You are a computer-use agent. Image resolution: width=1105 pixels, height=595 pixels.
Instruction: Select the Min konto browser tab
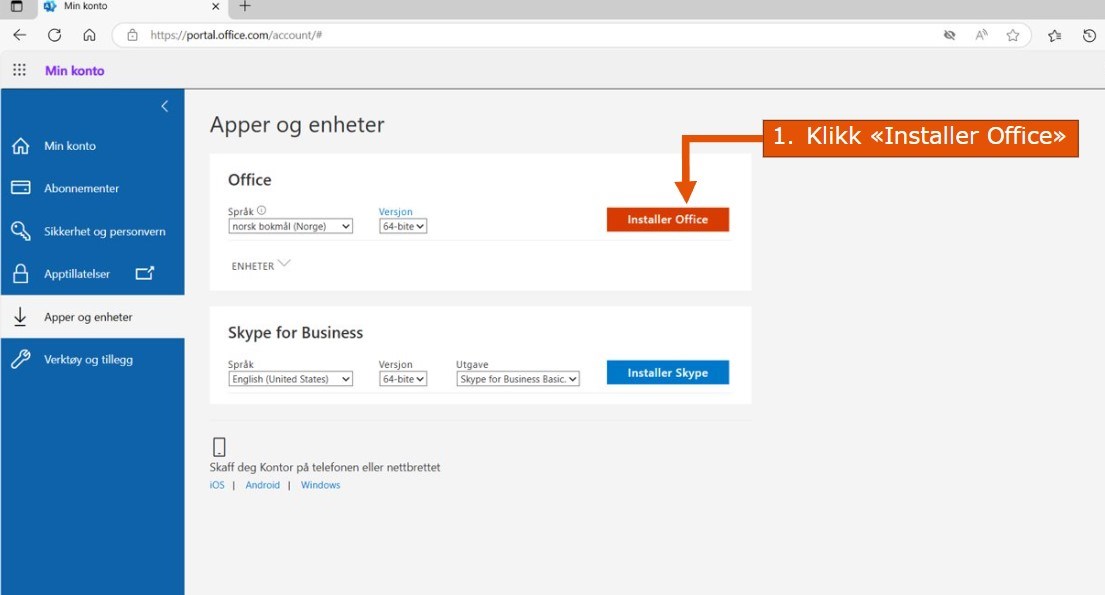[130, 7]
